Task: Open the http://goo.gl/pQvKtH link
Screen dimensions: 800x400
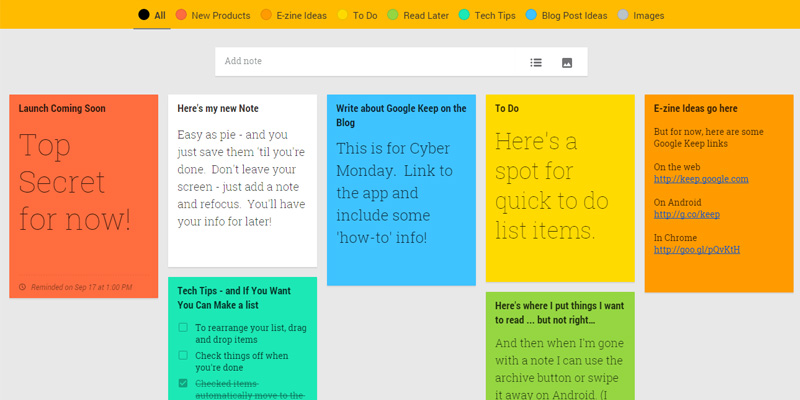Action: pos(697,249)
